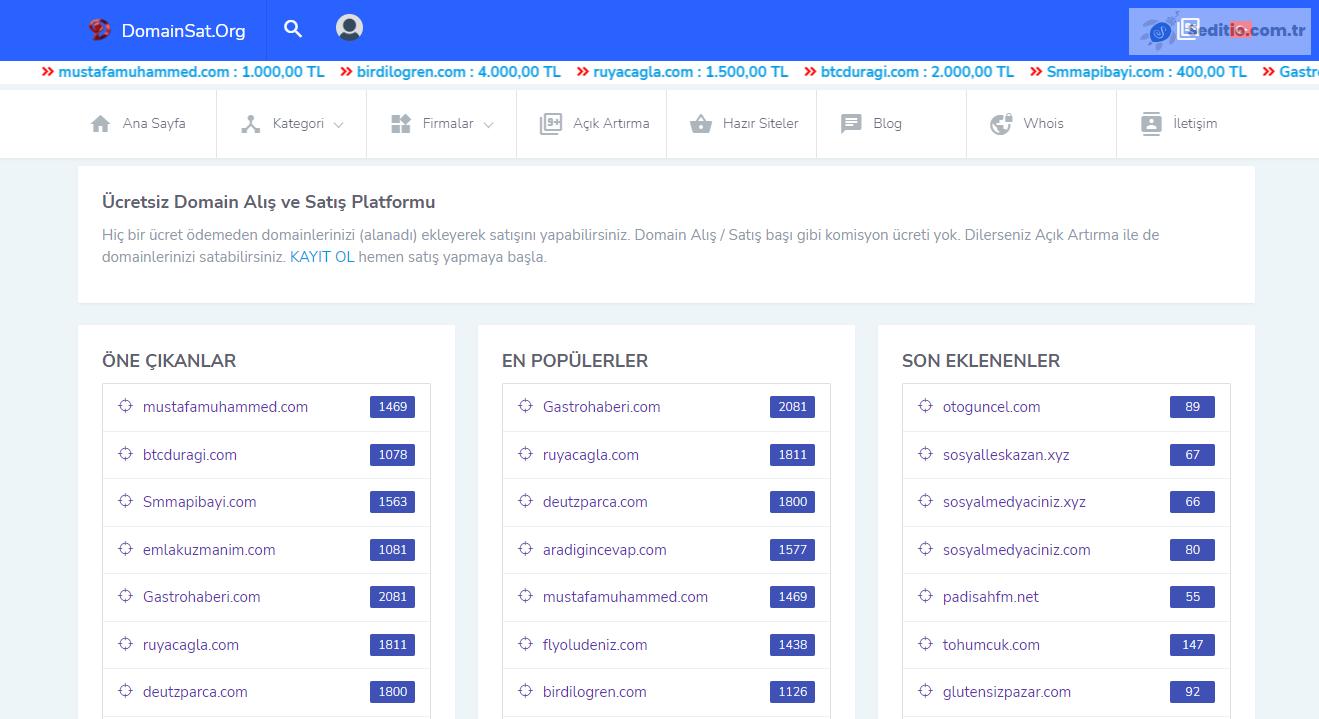Click the Ana Sayfa home icon
Viewport: 1319px width, 719px height.
100,124
